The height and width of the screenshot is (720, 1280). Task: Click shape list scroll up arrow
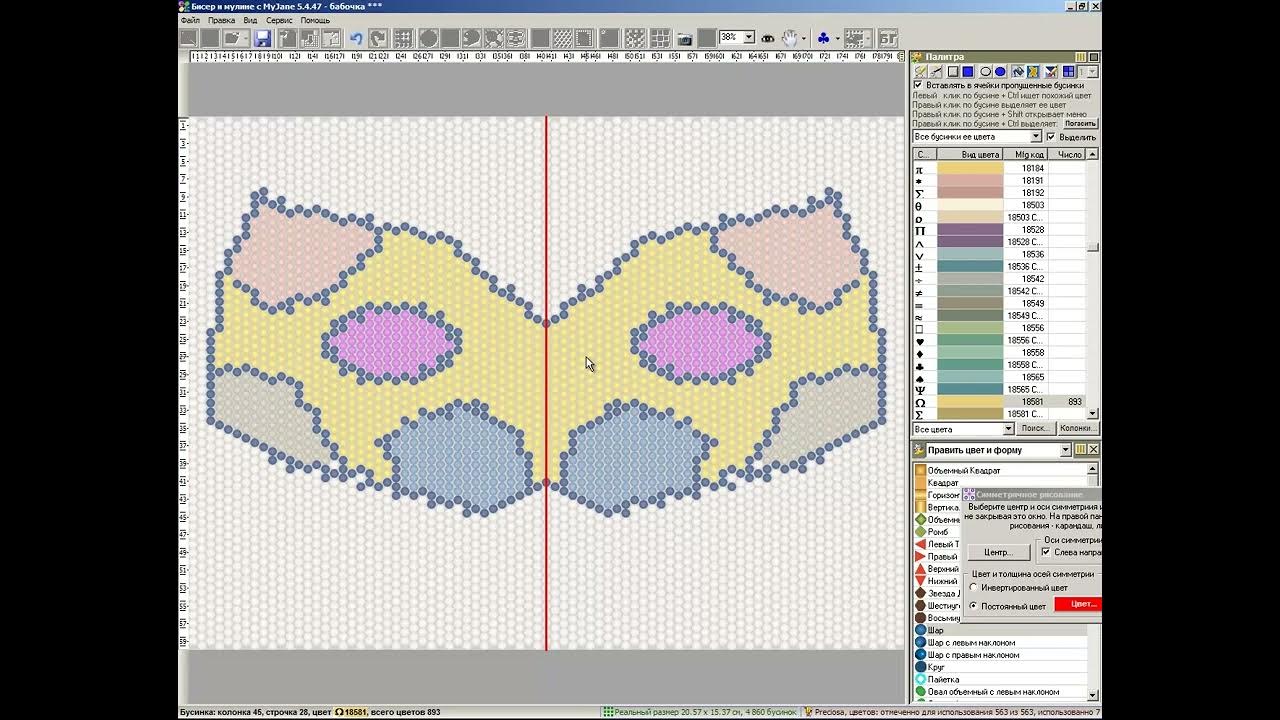[x=1092, y=469]
